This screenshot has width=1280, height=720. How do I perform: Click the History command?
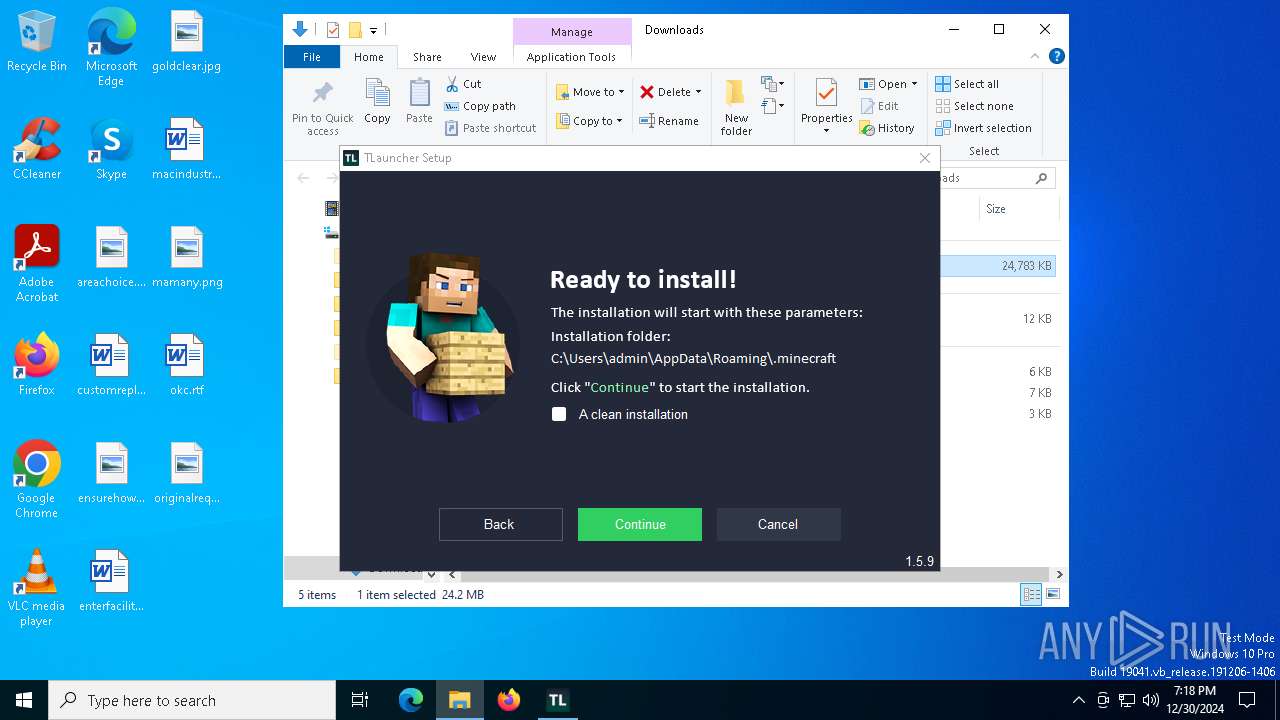click(887, 128)
